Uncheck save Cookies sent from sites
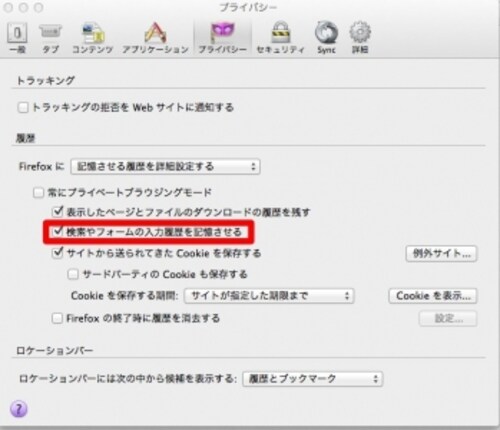 point(58,253)
